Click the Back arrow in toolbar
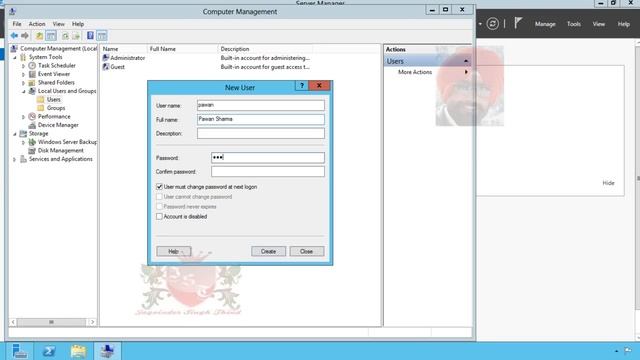Image resolution: width=640 pixels, height=360 pixels. 14,36
